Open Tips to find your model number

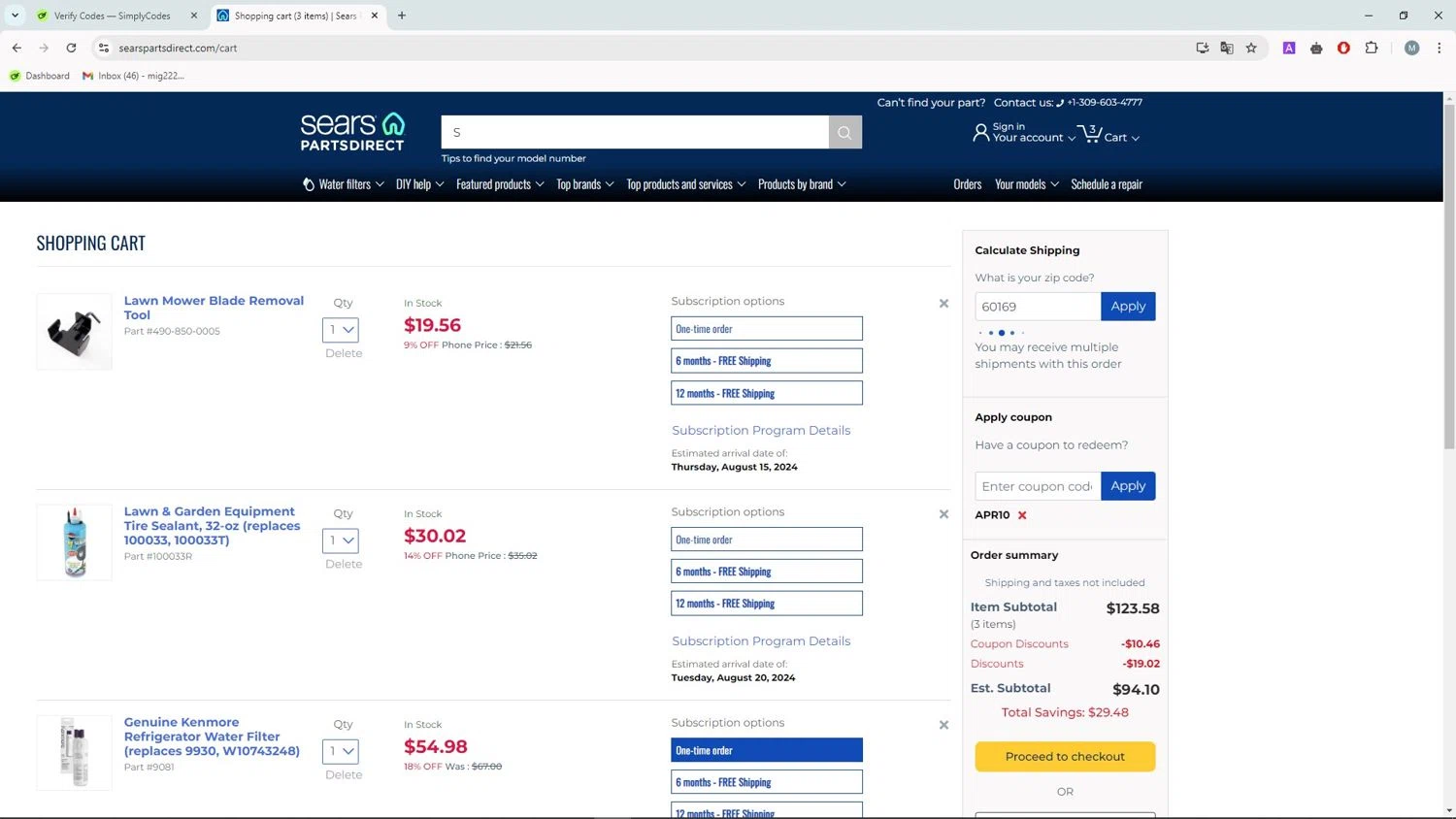[513, 158]
